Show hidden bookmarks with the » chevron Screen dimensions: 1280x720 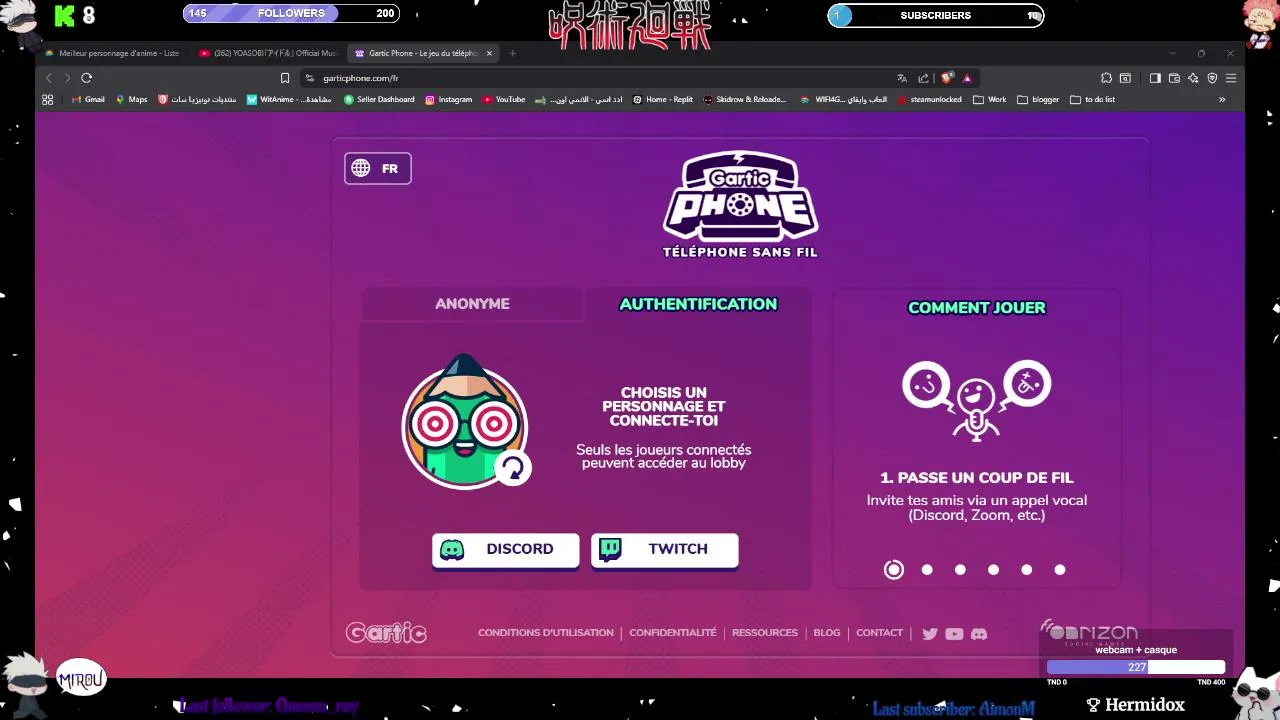(x=1221, y=99)
